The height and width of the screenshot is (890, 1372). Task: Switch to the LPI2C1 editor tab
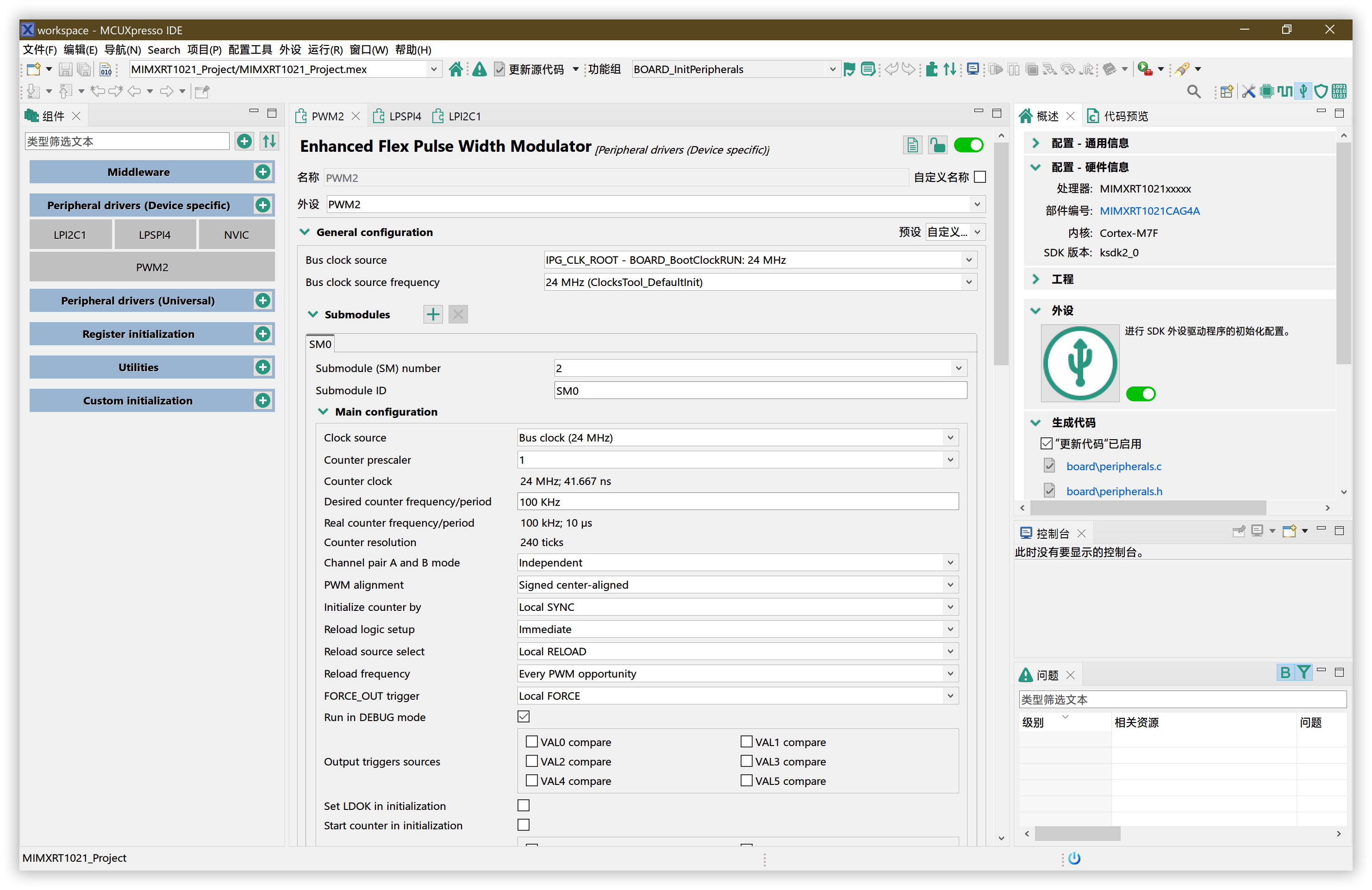(458, 116)
